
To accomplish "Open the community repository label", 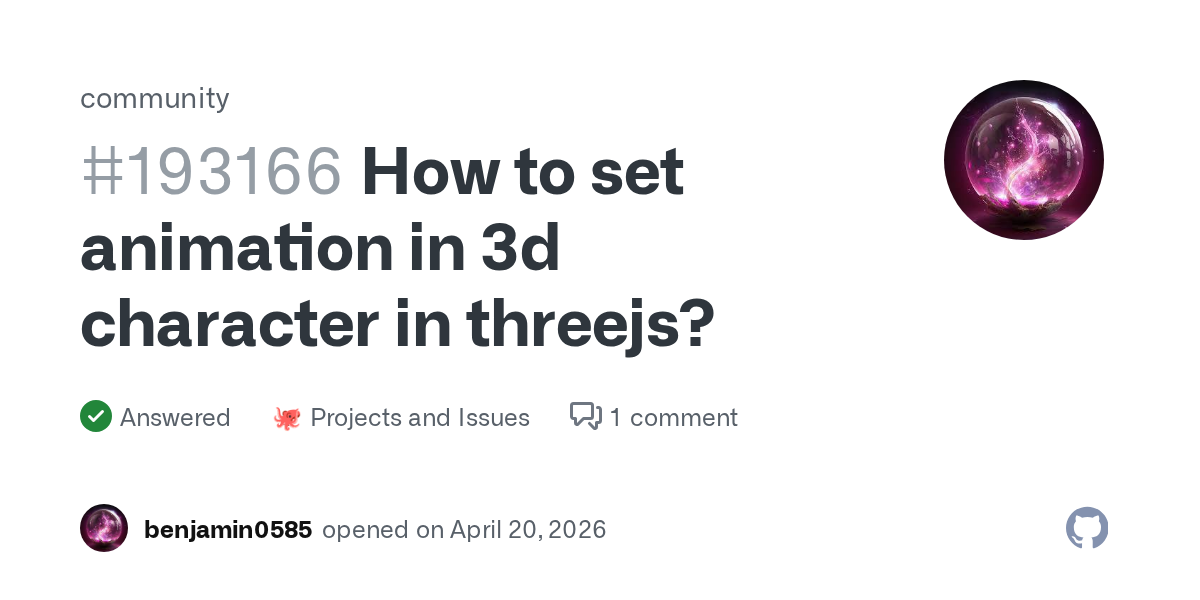I will point(155,98).
